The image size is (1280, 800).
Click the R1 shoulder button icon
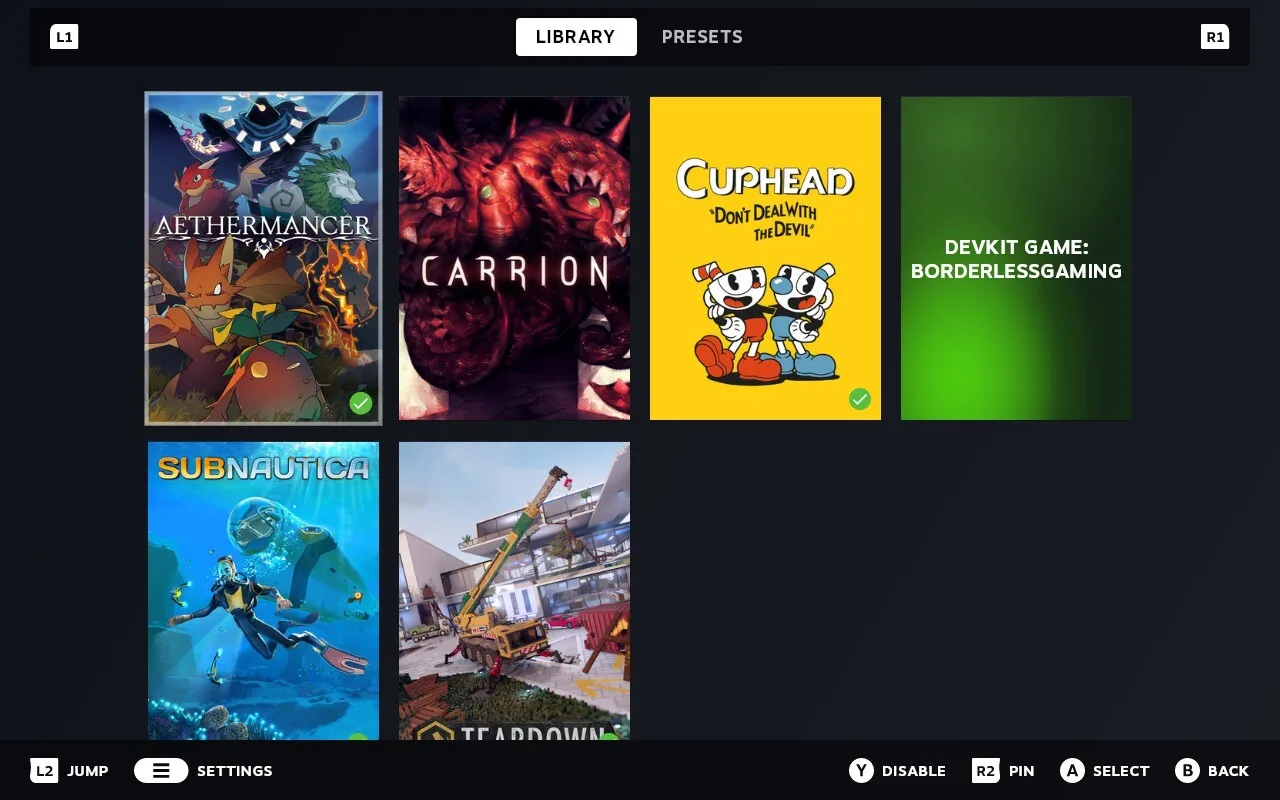[1215, 36]
